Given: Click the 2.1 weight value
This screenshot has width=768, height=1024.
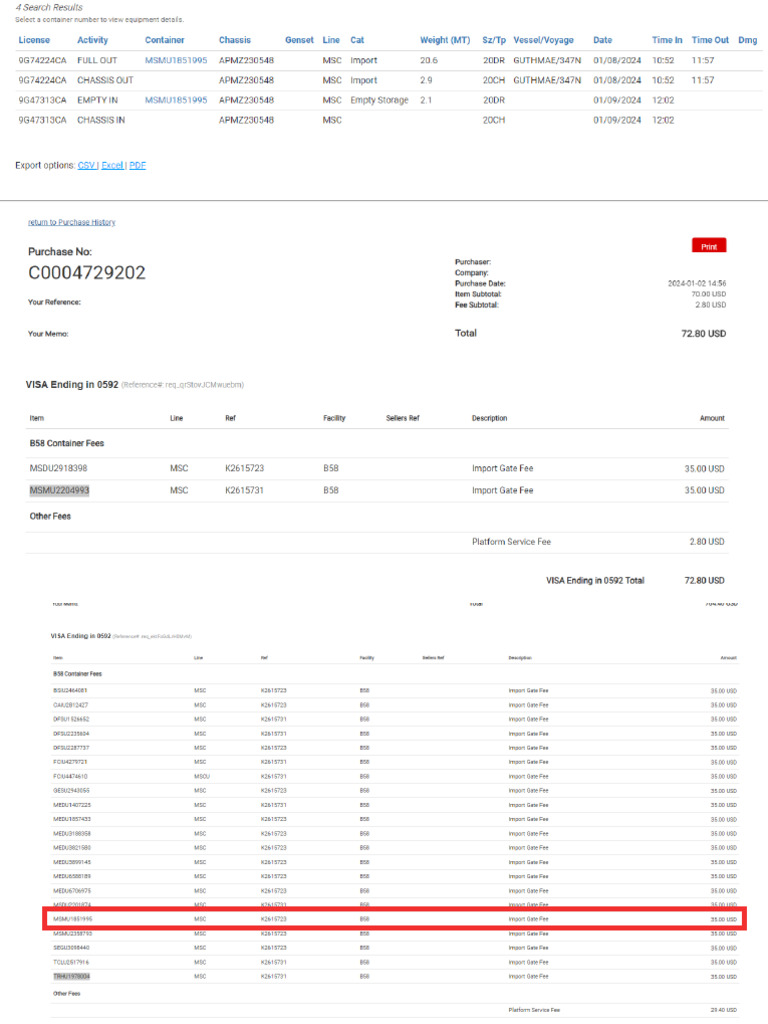Looking at the screenshot, I should tap(426, 100).
